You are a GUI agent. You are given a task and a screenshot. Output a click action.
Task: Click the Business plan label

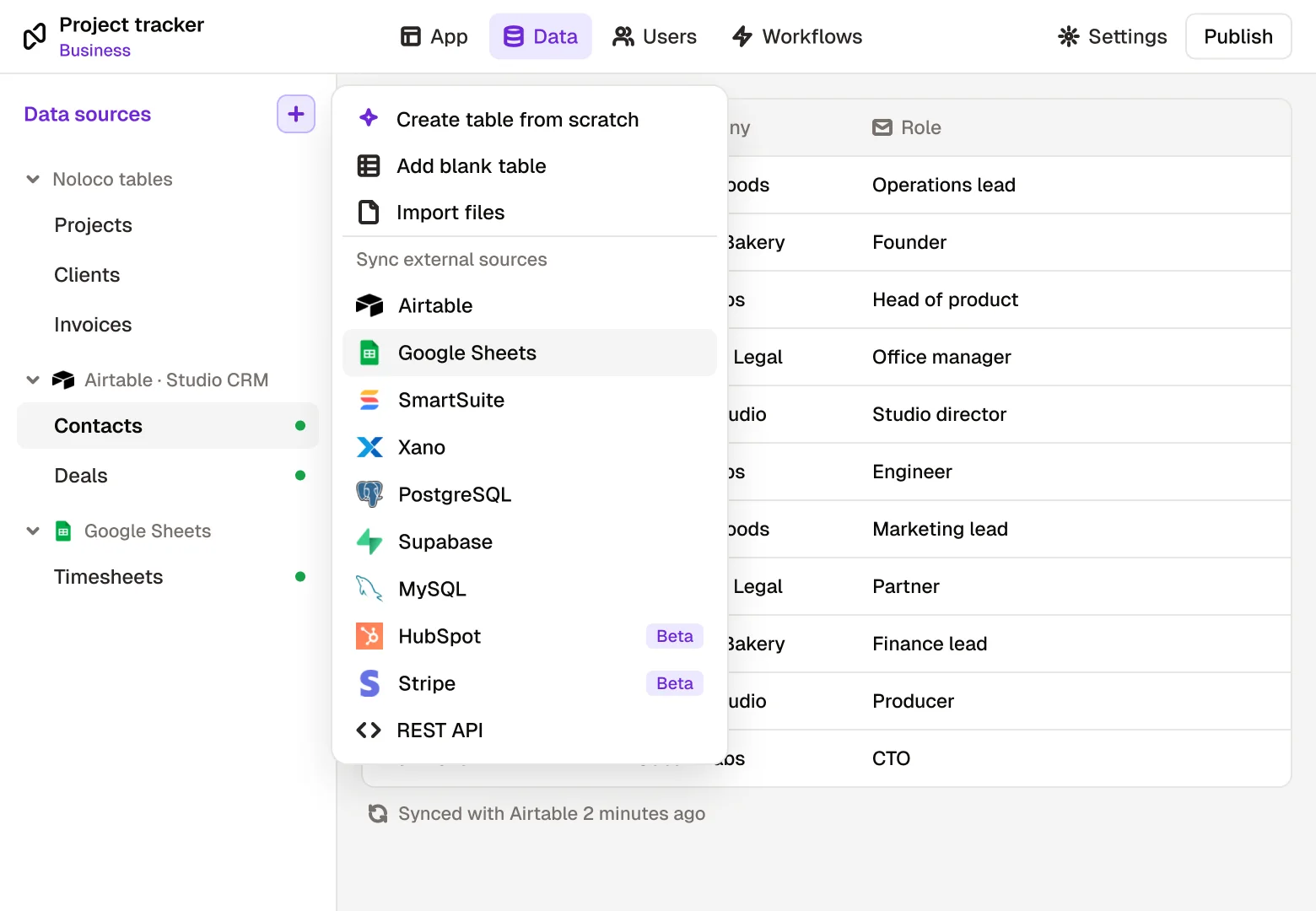point(95,51)
